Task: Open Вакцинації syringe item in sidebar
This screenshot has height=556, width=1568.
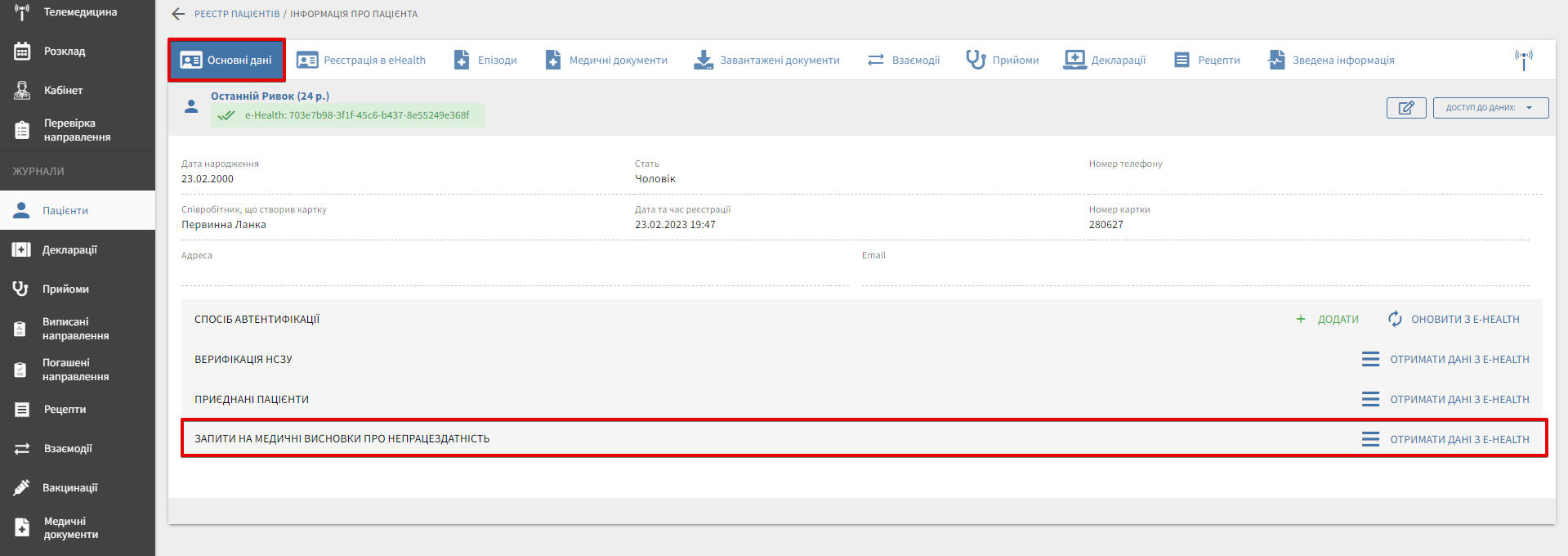Action: (x=69, y=487)
